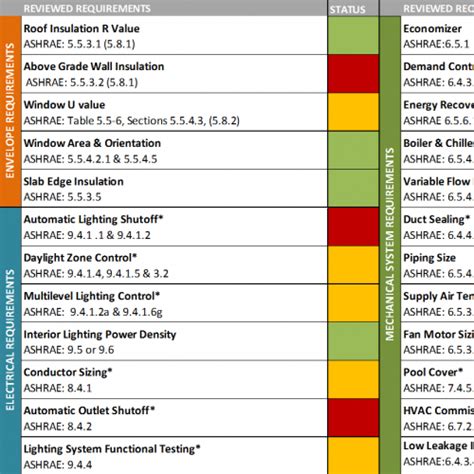Viewport: 474px width, 474px height.
Task: Select the 'Energy Recove' requirement title
Action: click(x=438, y=105)
